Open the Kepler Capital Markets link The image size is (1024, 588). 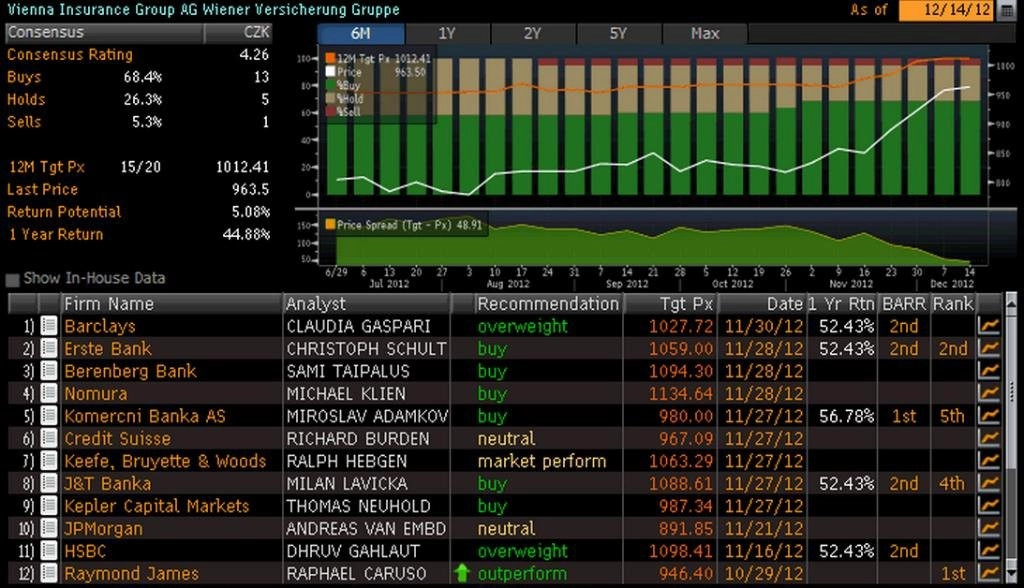[x=157, y=506]
